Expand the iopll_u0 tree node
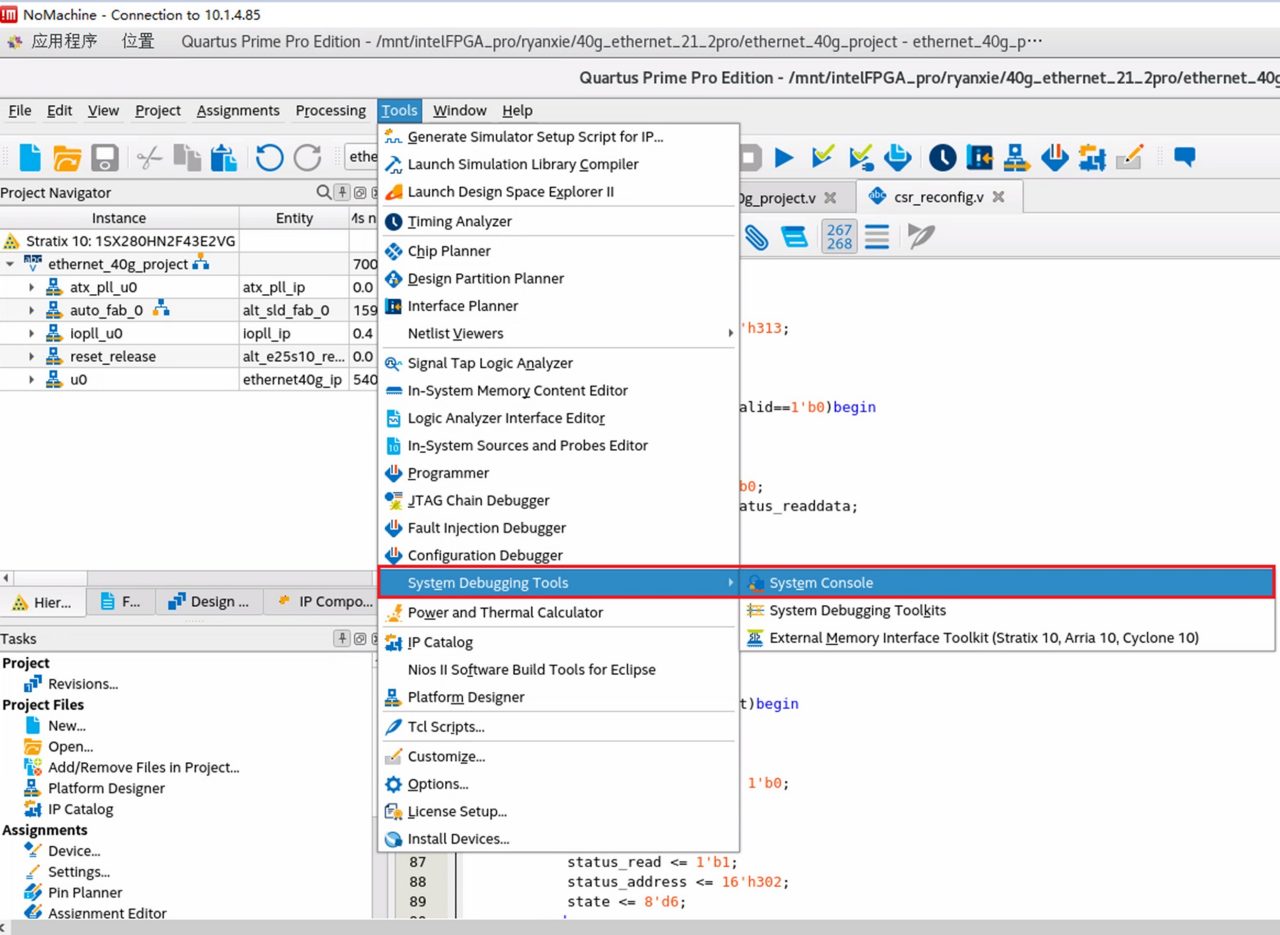 point(31,333)
